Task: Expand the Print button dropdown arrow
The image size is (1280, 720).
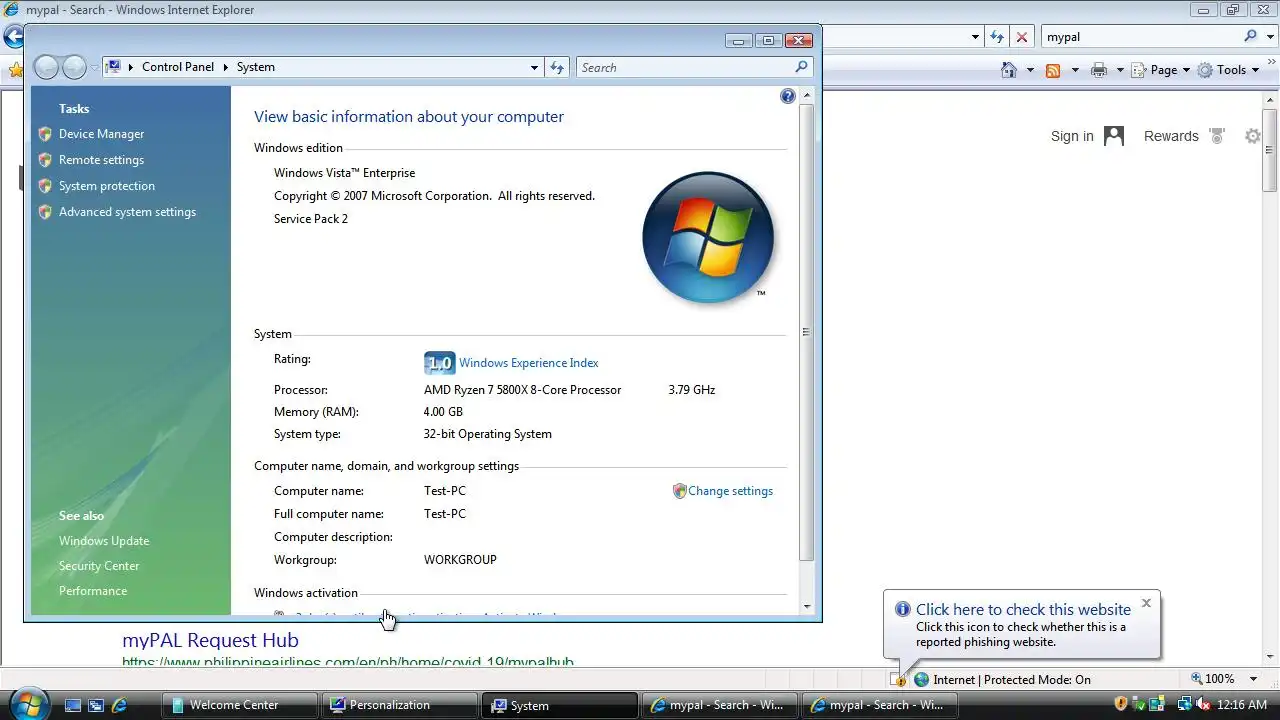Action: pyautogui.click(x=1120, y=70)
